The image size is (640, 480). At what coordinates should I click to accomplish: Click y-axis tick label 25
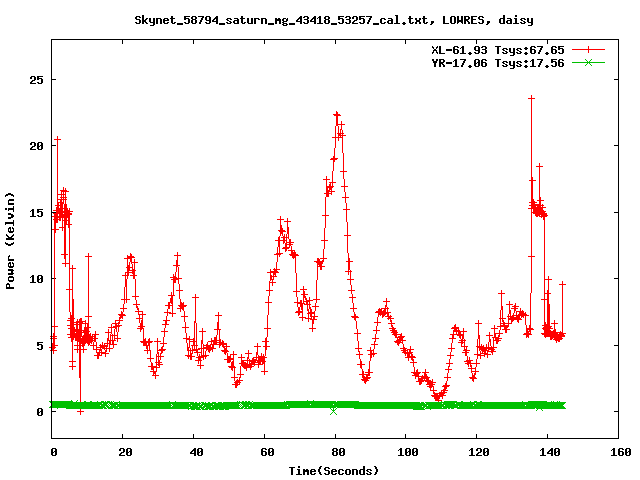(36, 80)
